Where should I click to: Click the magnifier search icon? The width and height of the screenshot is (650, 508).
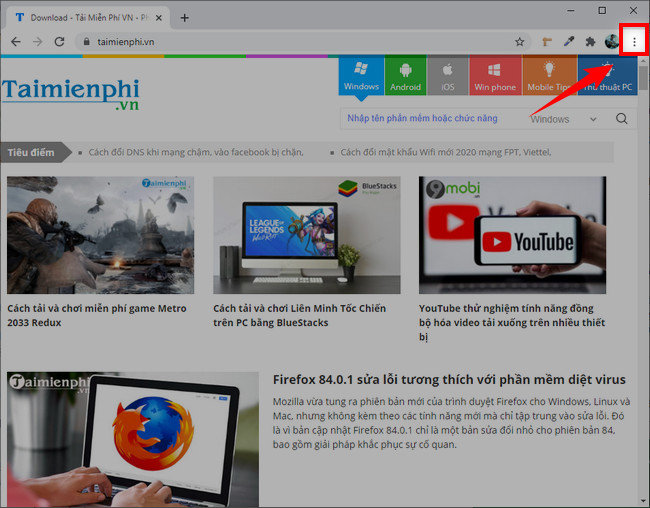pyautogui.click(x=621, y=119)
